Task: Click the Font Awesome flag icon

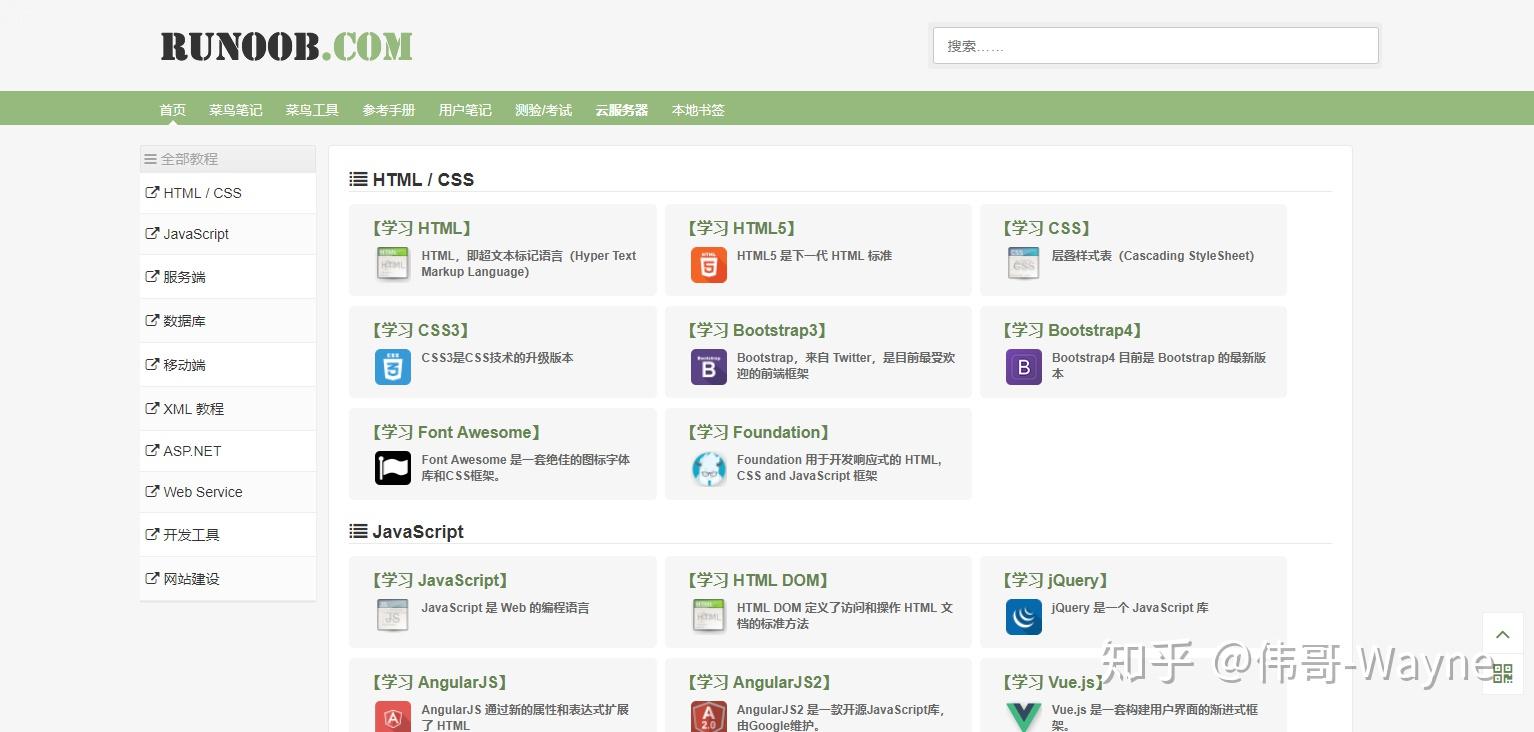Action: pos(393,468)
